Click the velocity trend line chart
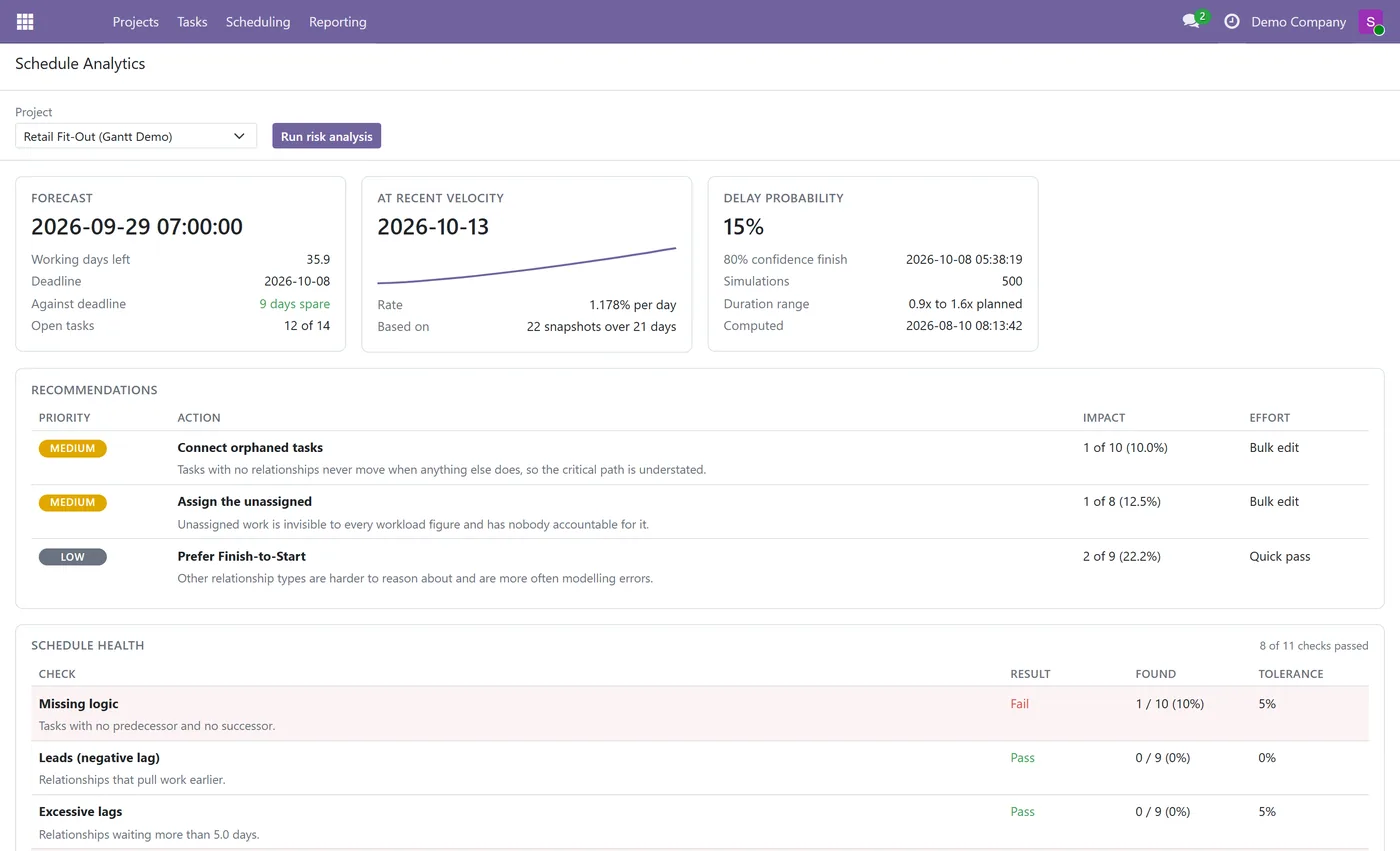1400x851 pixels. (526, 266)
